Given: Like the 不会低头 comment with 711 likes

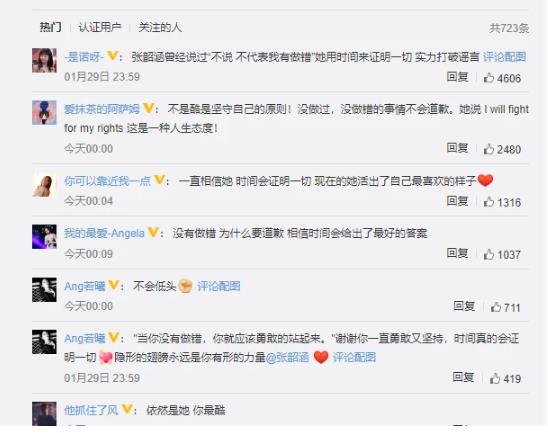Looking at the screenshot, I should [x=496, y=307].
